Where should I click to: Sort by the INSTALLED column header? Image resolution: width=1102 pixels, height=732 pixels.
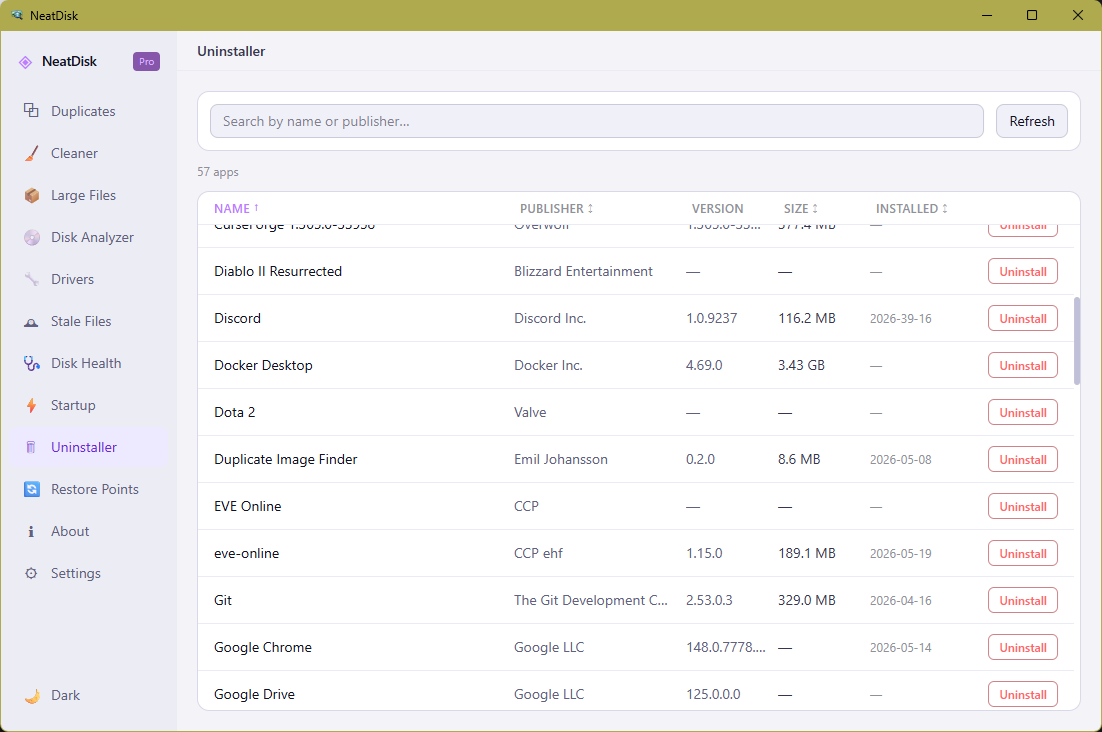click(x=912, y=209)
